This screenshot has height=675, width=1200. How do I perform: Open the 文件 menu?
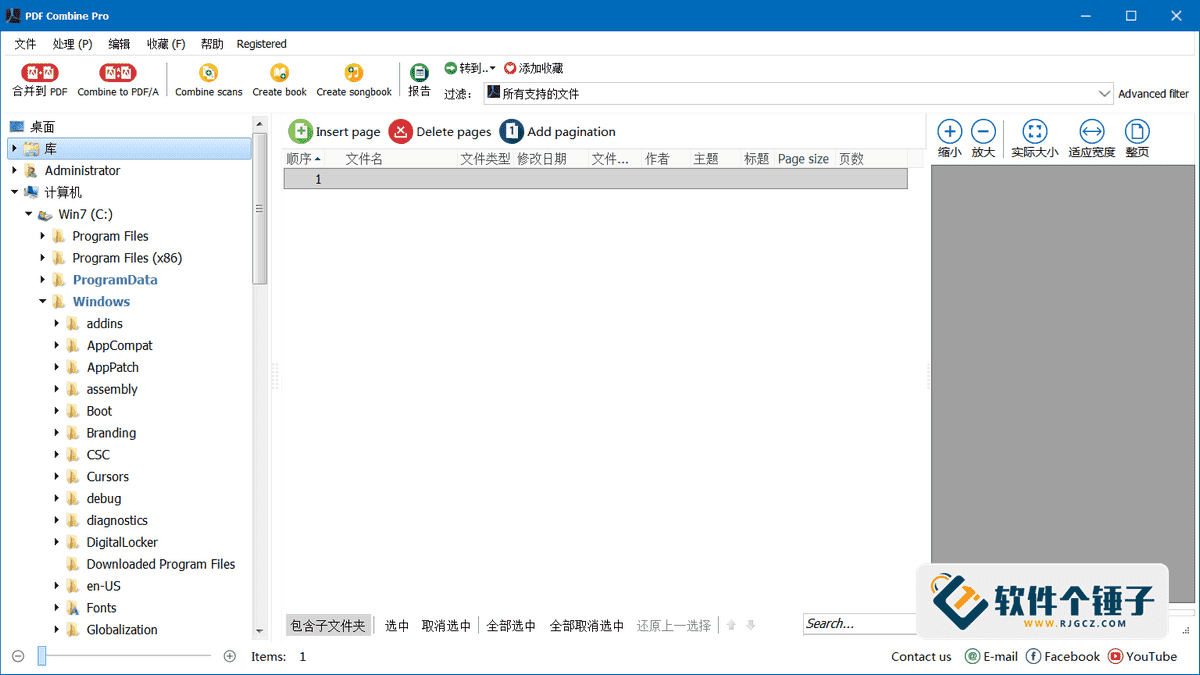(25, 43)
